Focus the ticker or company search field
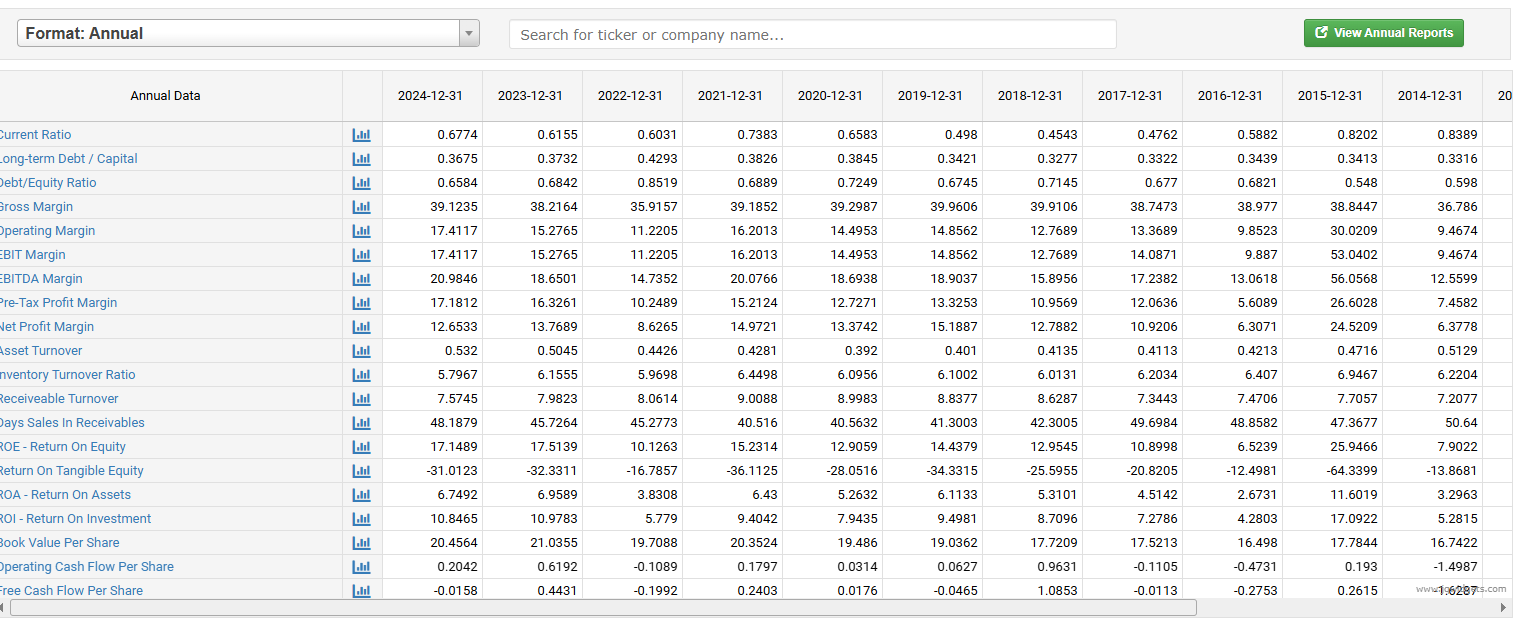Image resolution: width=1527 pixels, height=626 pixels. tap(812, 35)
